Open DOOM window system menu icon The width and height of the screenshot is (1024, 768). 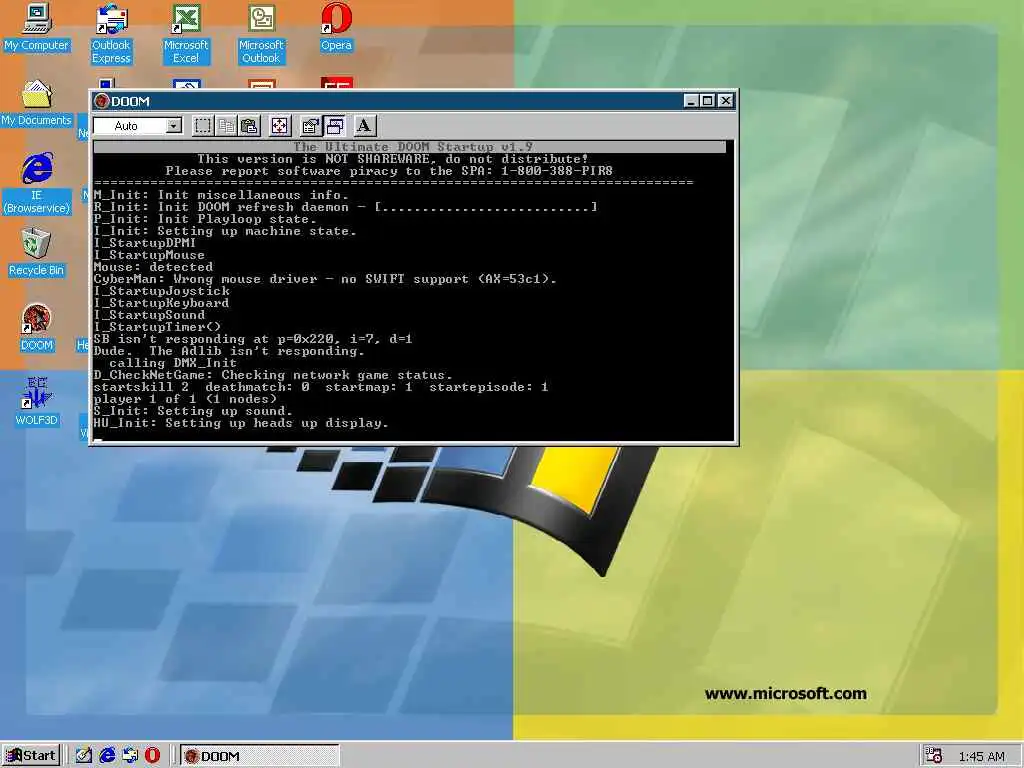tap(101, 101)
